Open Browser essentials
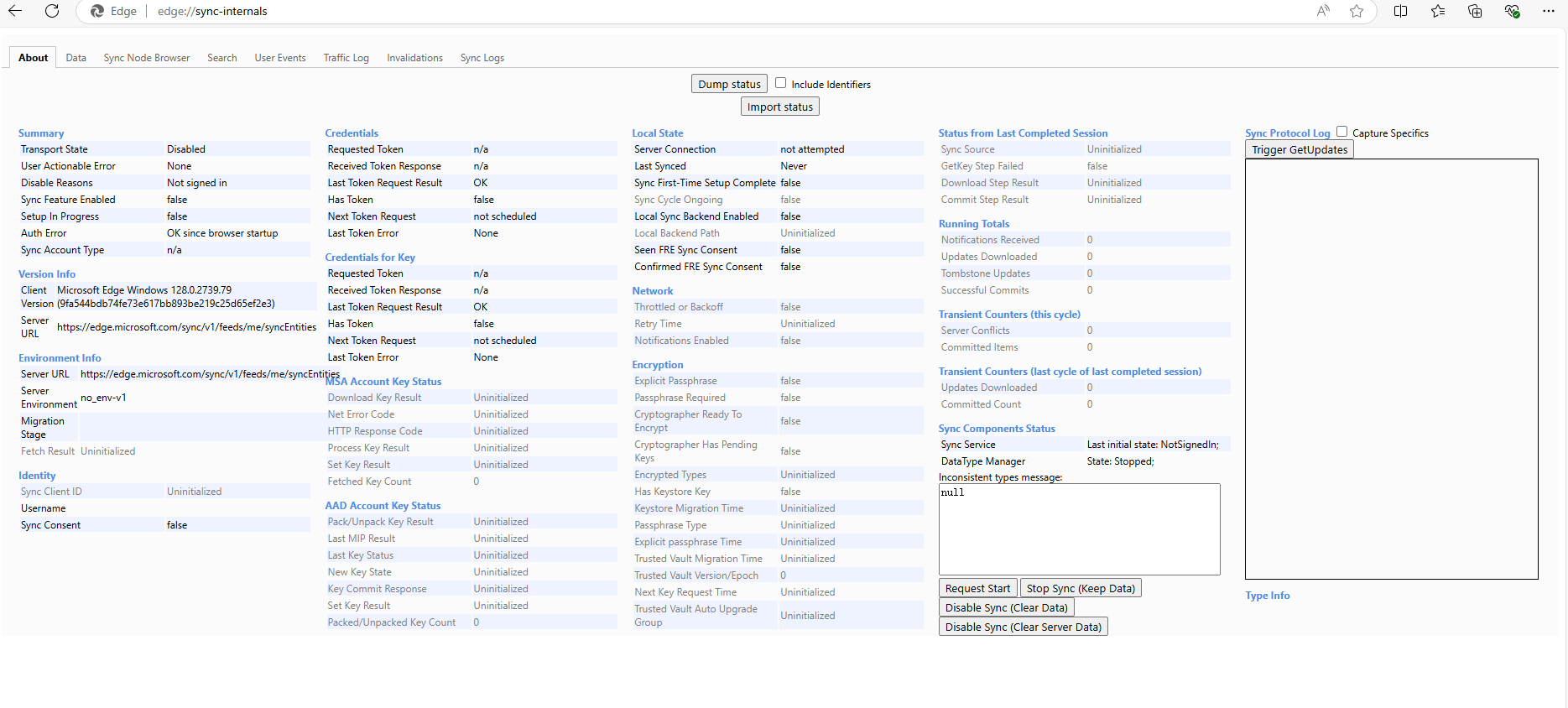Viewport: 1568px width, 708px height. pyautogui.click(x=1512, y=11)
